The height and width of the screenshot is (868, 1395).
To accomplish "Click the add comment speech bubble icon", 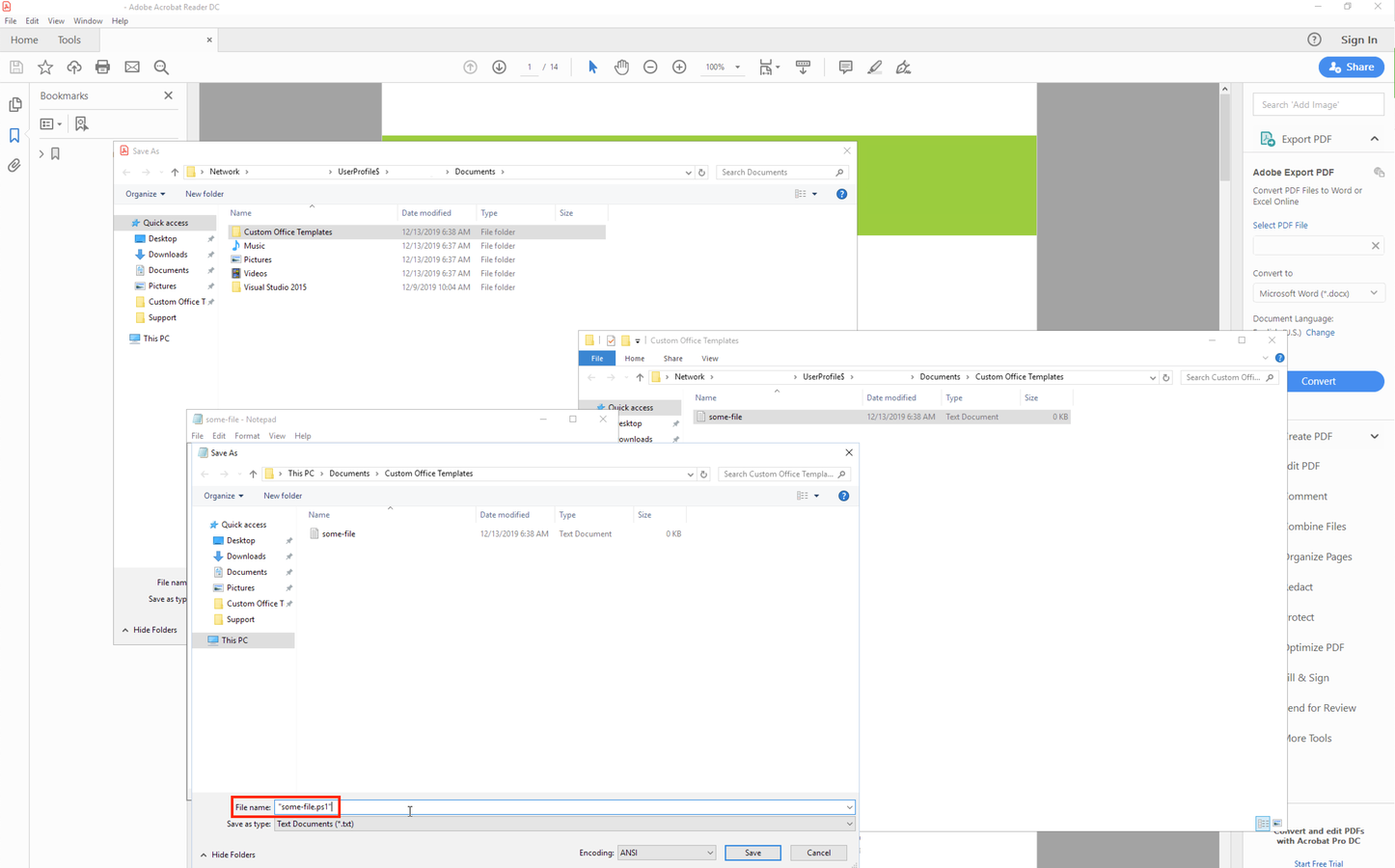I will tap(845, 67).
